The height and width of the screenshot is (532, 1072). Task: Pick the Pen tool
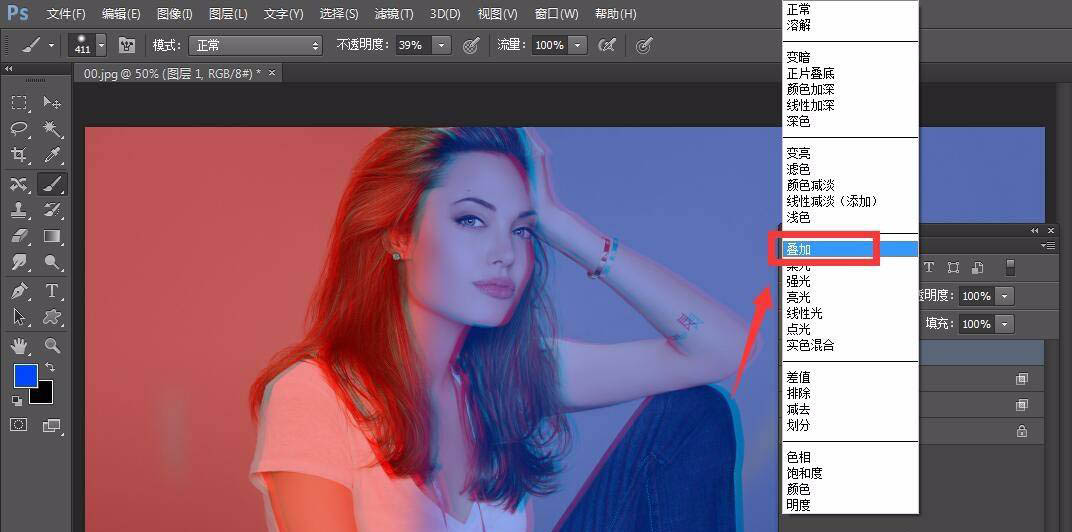click(19, 291)
